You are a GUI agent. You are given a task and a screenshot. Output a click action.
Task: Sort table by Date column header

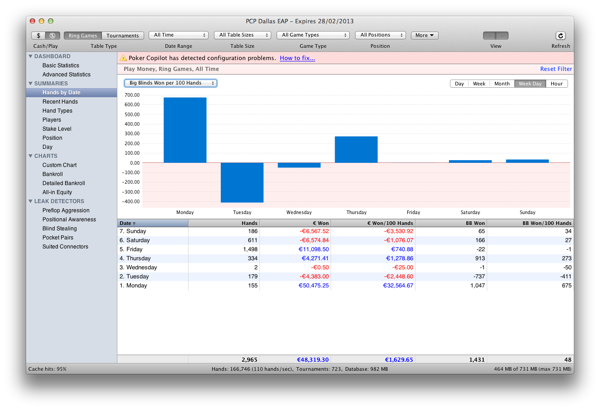click(x=153, y=223)
